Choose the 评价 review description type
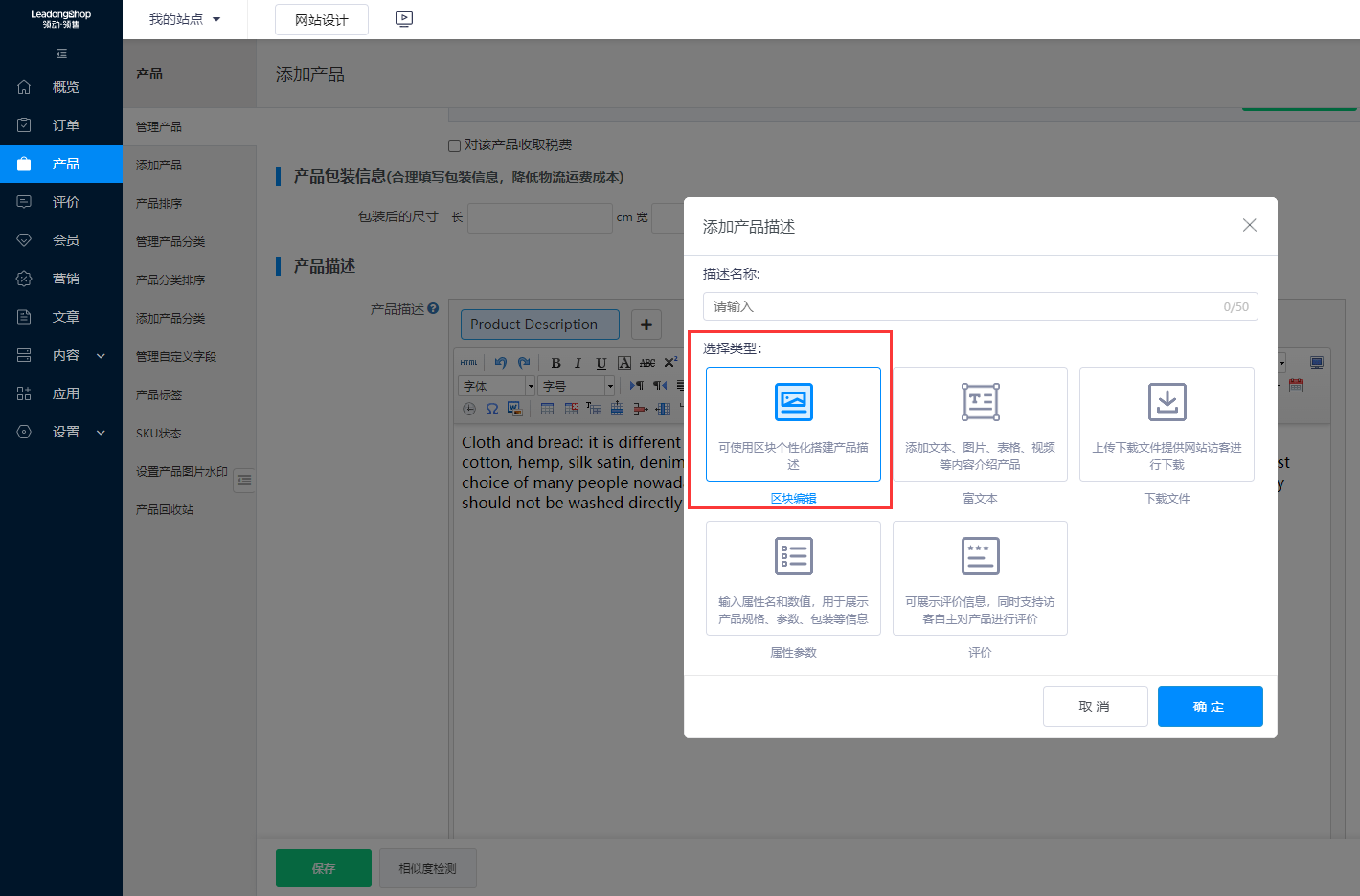 980,578
